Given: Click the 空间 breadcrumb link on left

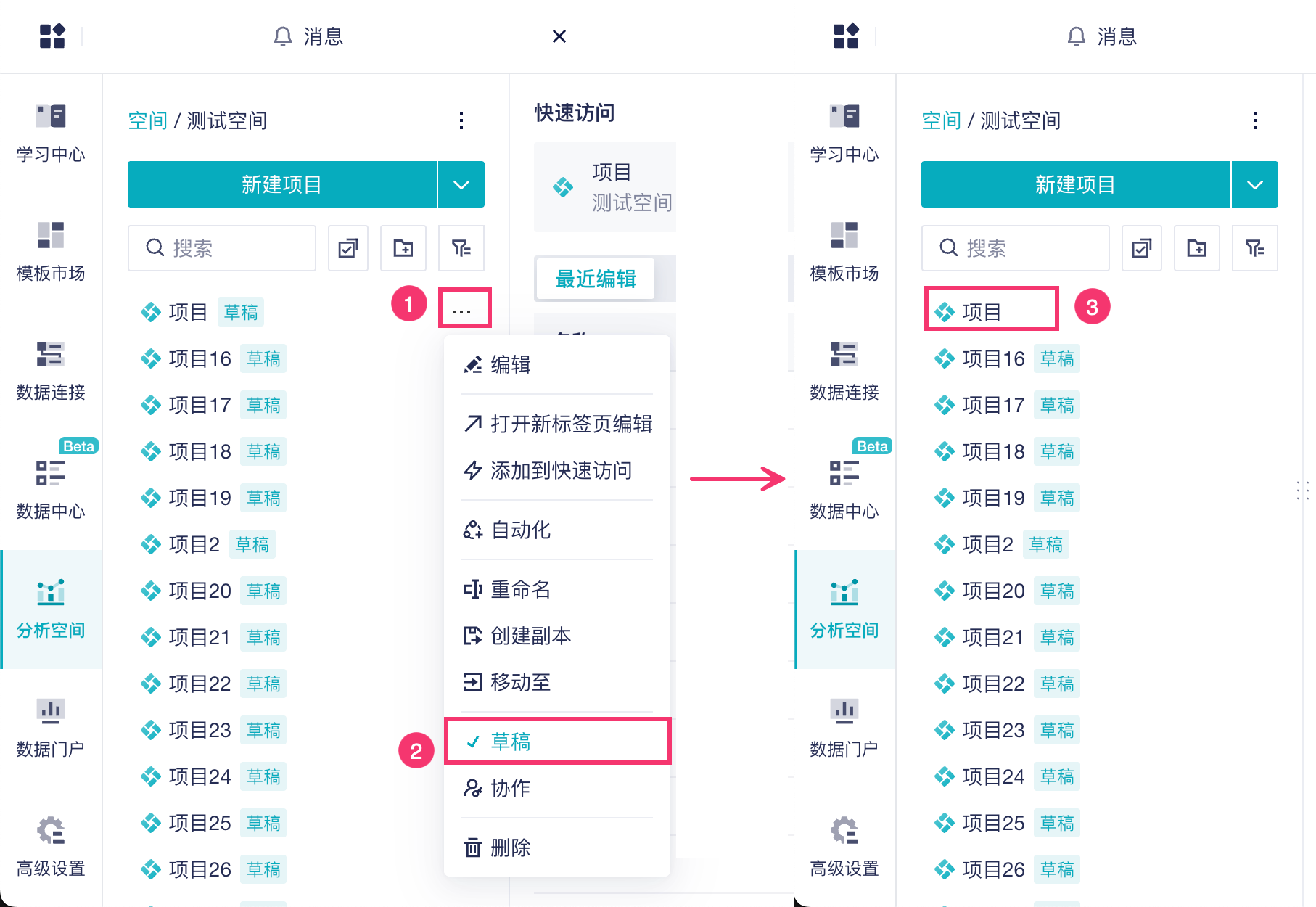Looking at the screenshot, I should pos(147,120).
